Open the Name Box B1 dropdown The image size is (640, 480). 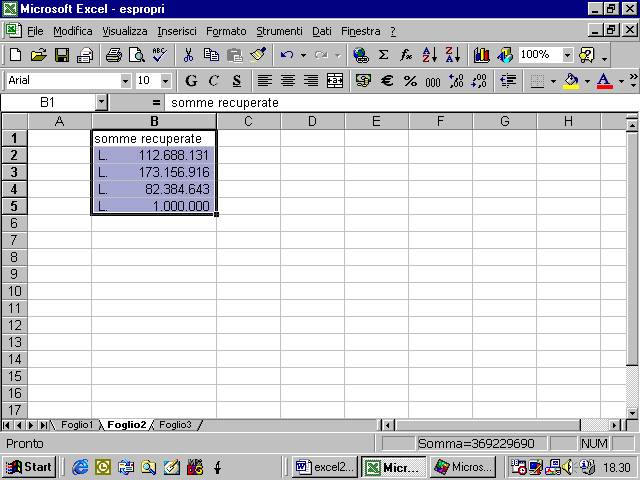(x=101, y=102)
